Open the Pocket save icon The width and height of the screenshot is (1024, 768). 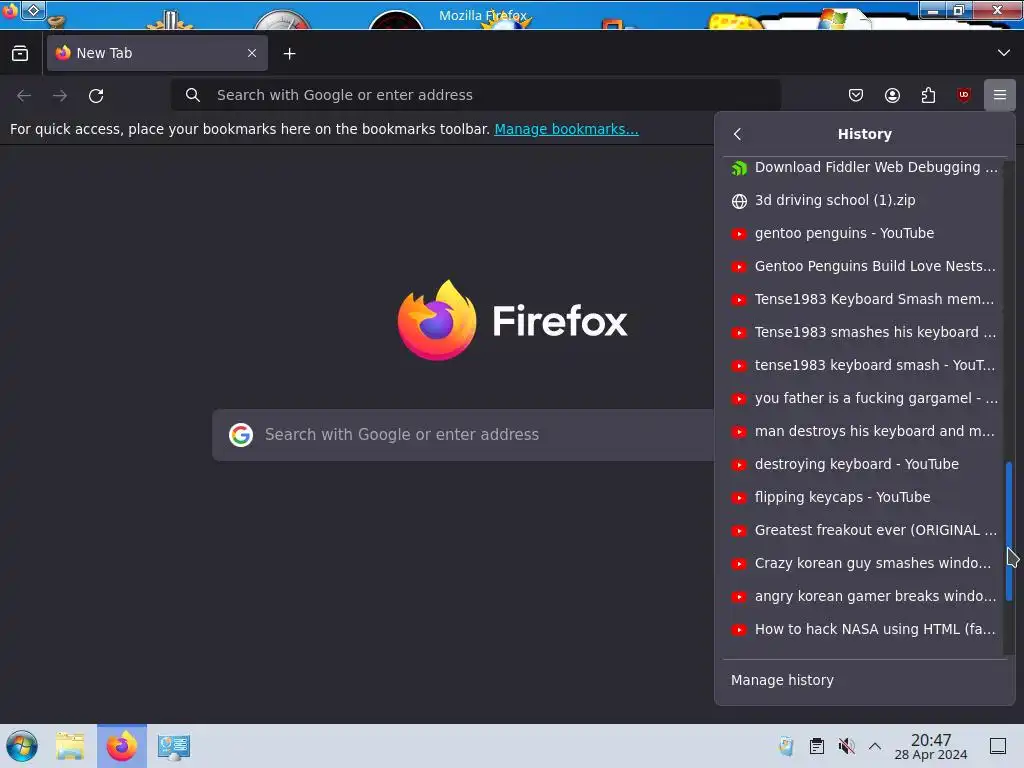(x=856, y=95)
